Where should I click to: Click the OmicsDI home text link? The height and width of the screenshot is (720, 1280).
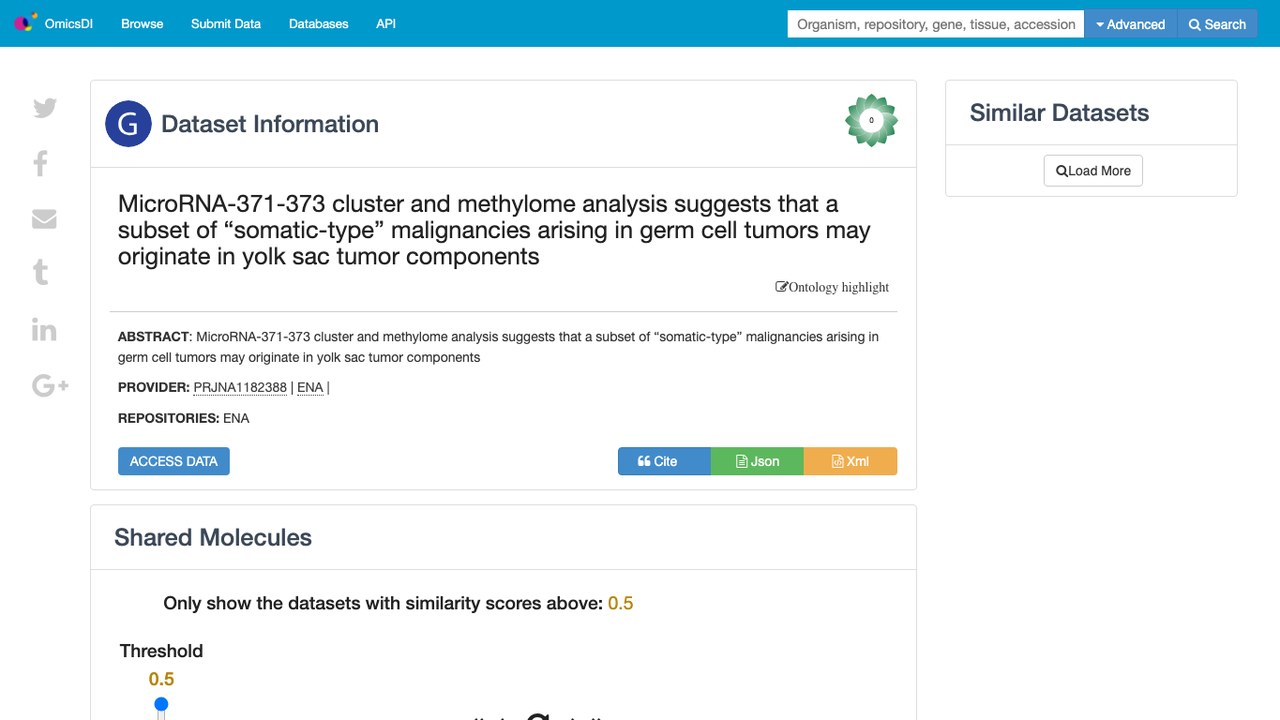pyautogui.click(x=69, y=24)
